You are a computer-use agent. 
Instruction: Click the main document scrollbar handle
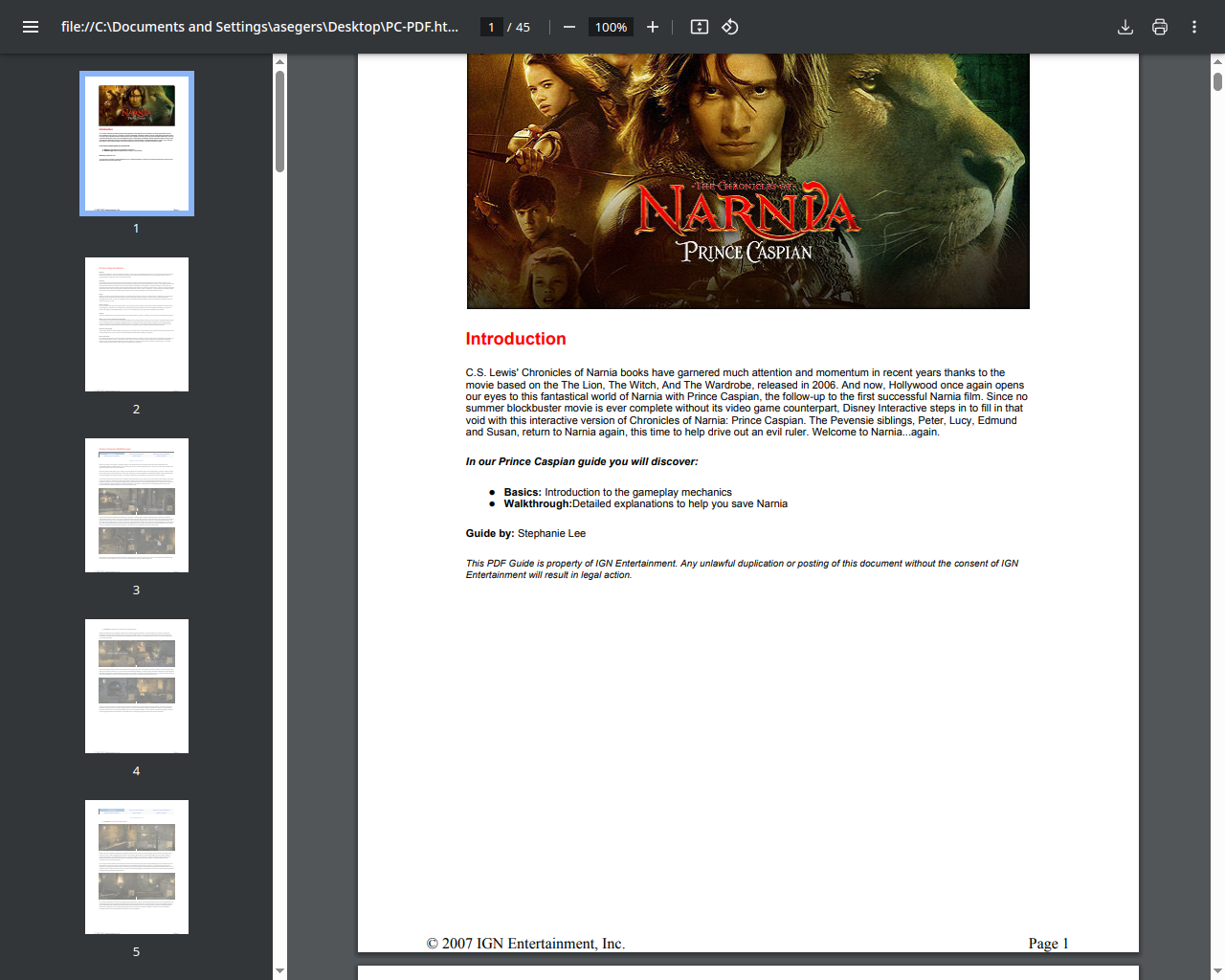pyautogui.click(x=1217, y=81)
